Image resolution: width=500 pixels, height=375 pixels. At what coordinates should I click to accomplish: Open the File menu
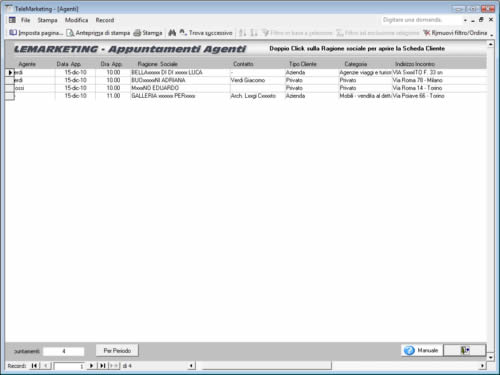click(25, 20)
